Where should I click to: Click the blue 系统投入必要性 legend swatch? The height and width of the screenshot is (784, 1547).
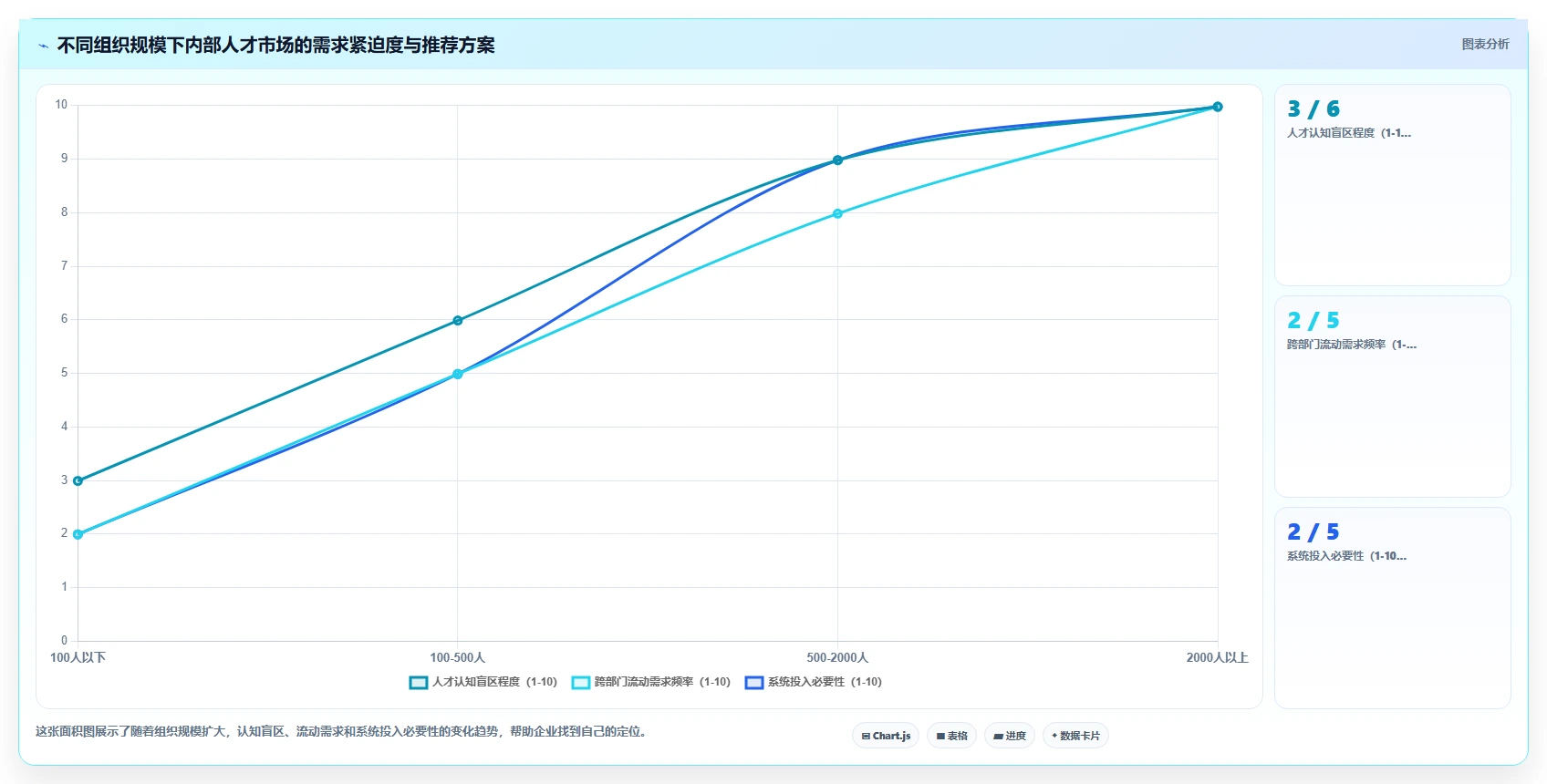754,682
